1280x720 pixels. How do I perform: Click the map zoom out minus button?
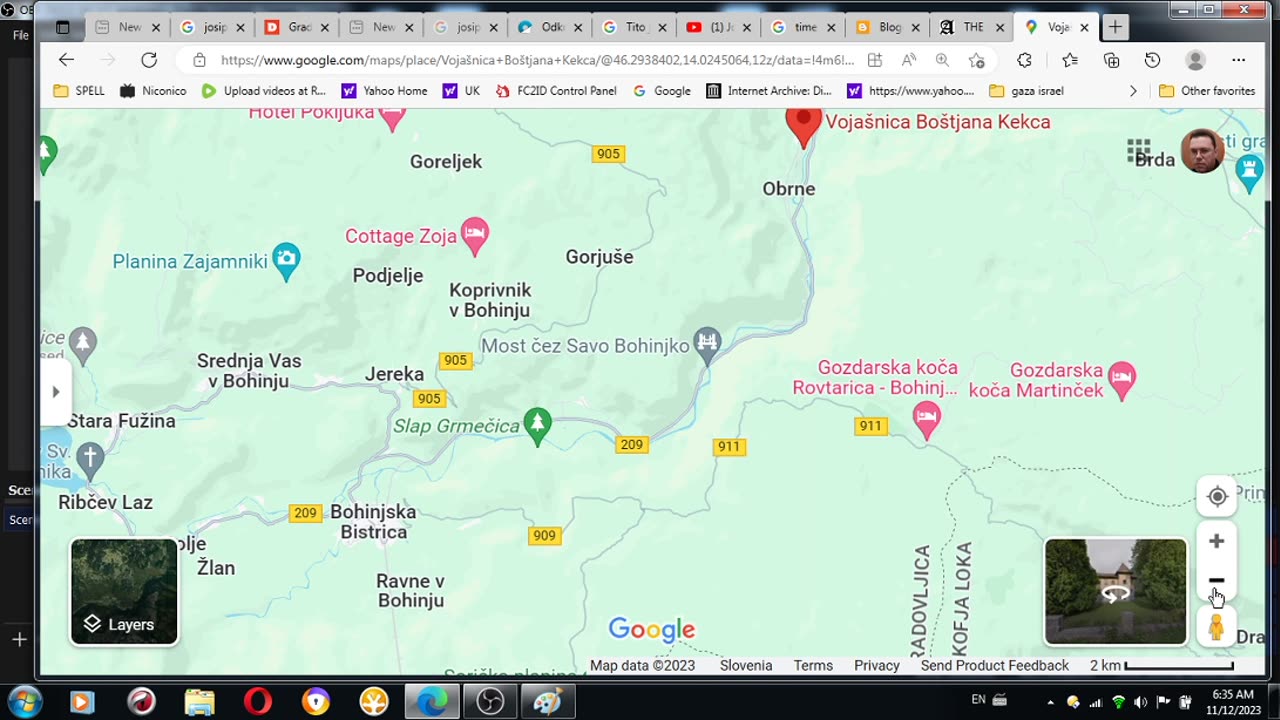click(1216, 580)
